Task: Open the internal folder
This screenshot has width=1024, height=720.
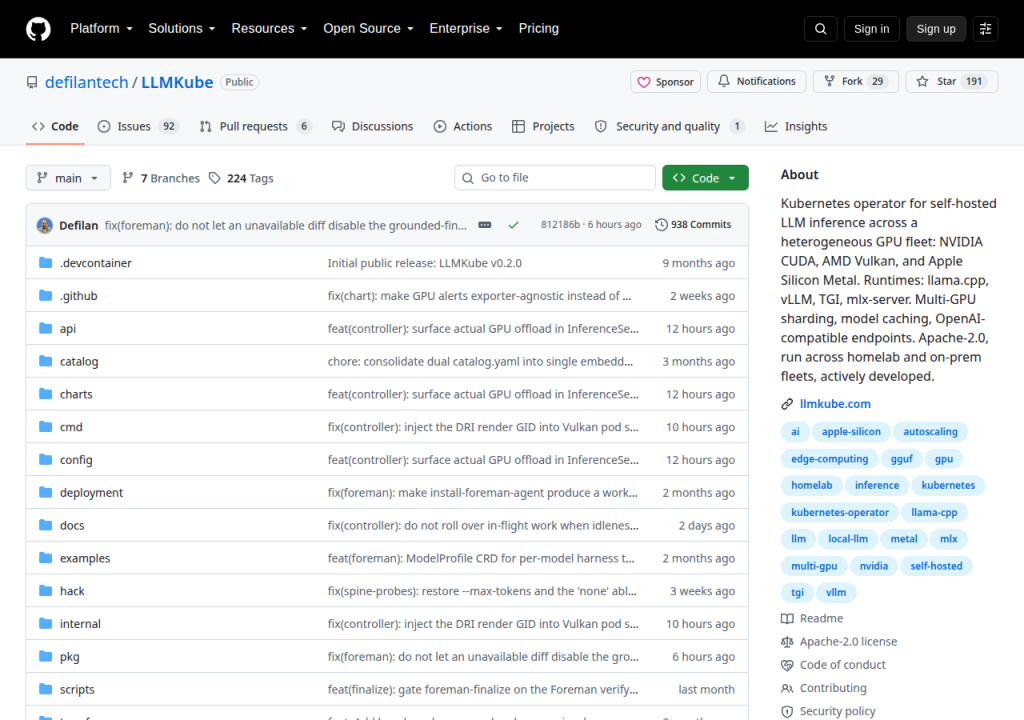Action: (x=80, y=624)
